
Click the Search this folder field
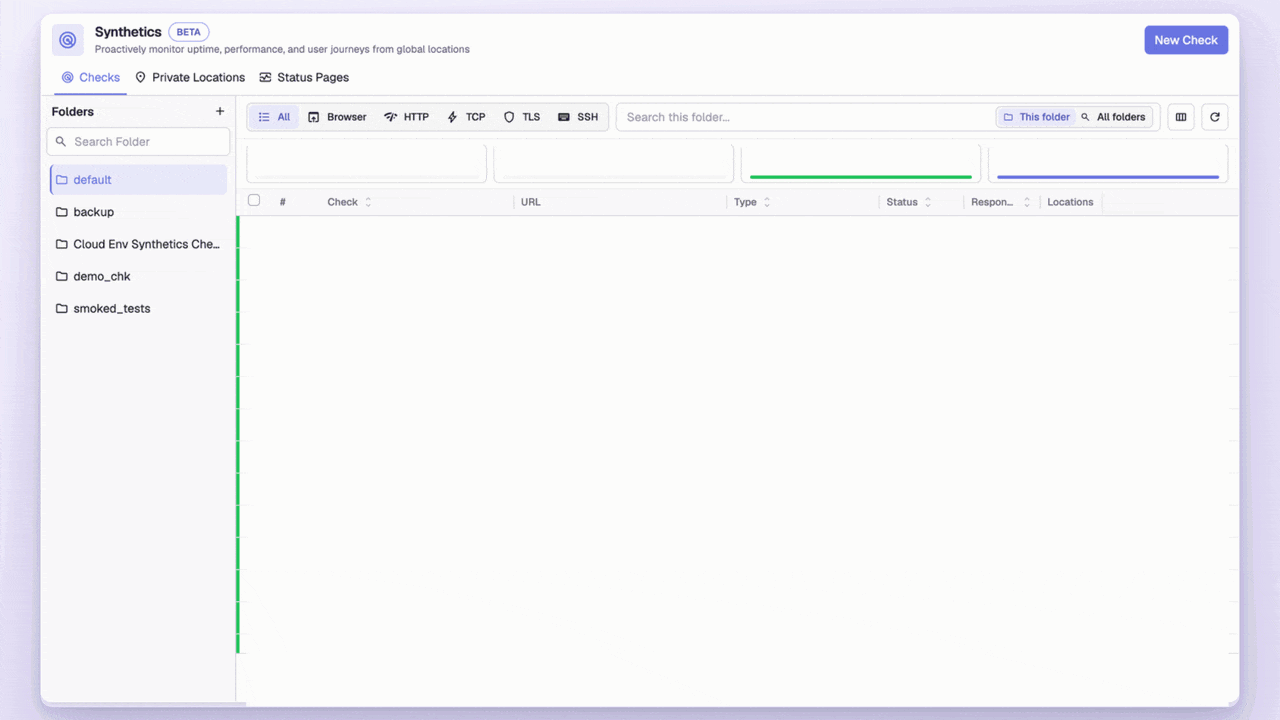tap(805, 117)
